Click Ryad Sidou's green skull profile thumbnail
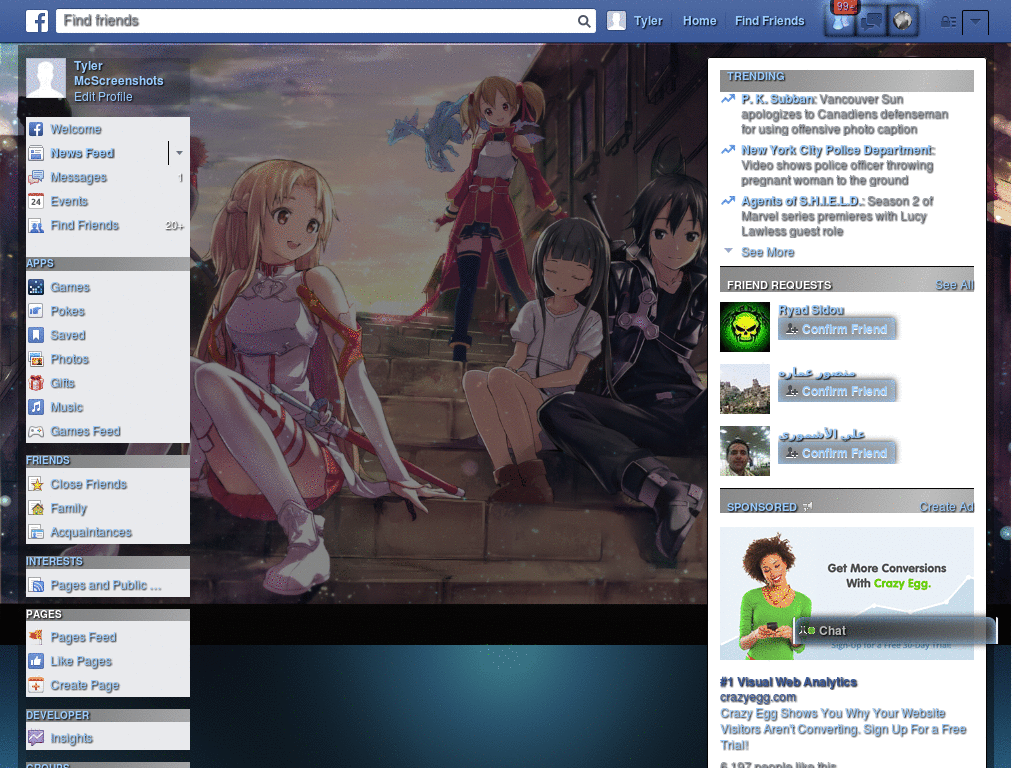The image size is (1024, 768). coord(745,327)
